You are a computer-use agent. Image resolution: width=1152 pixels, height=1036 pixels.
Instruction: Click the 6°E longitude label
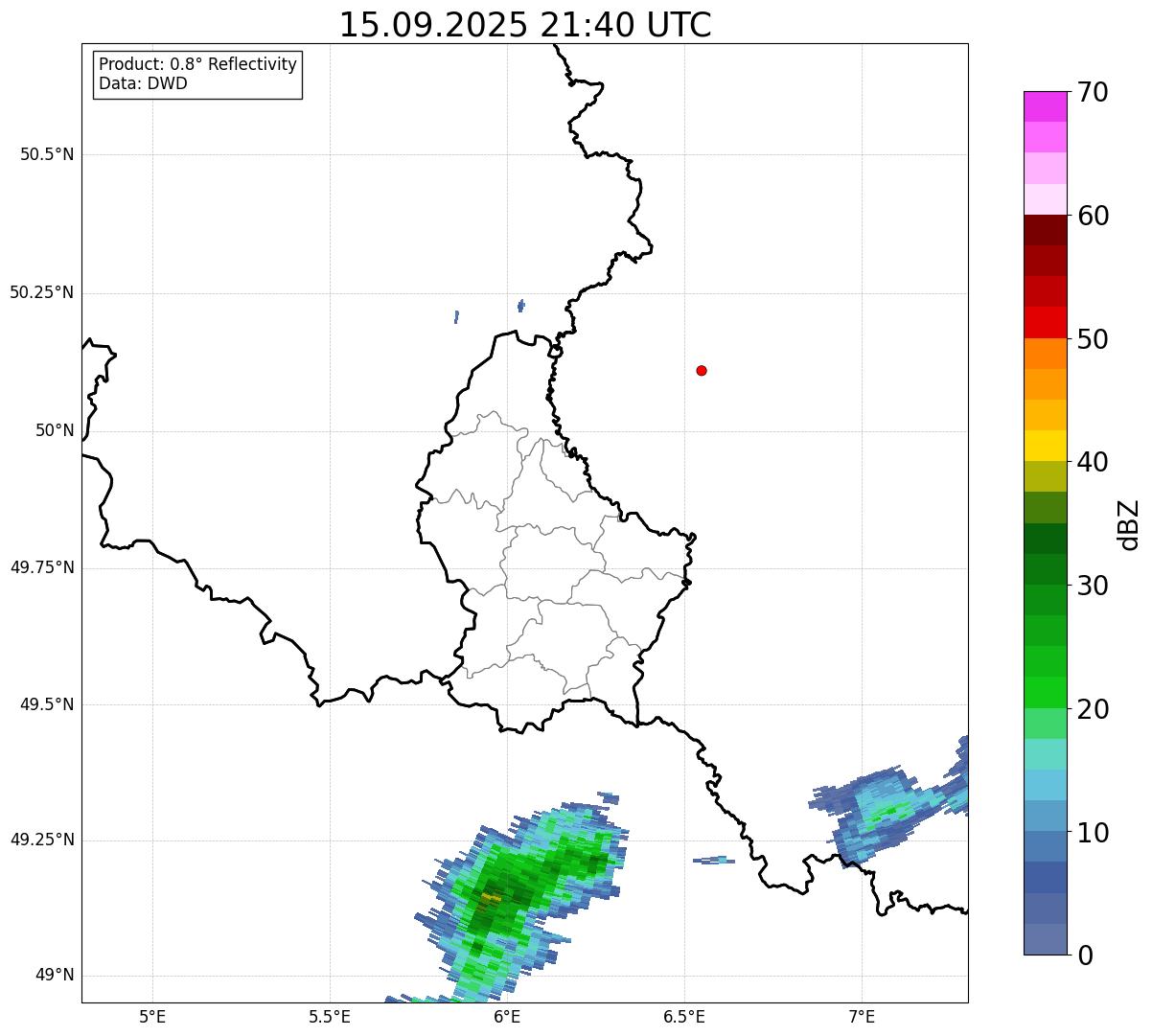point(507,1016)
